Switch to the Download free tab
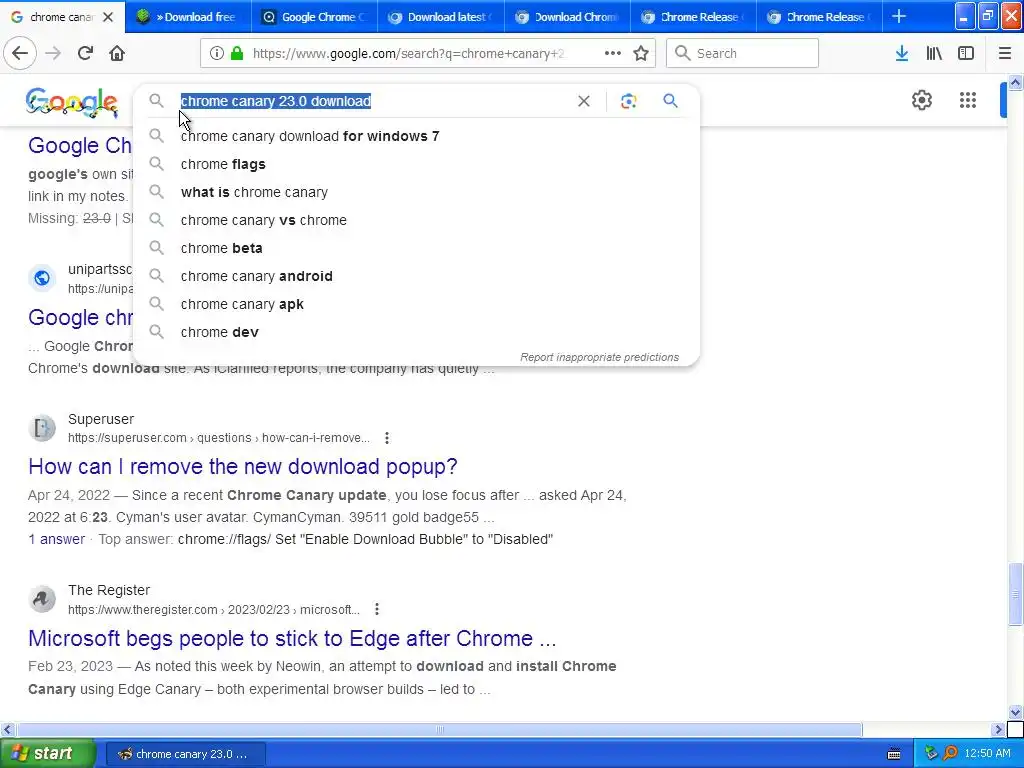 [189, 17]
